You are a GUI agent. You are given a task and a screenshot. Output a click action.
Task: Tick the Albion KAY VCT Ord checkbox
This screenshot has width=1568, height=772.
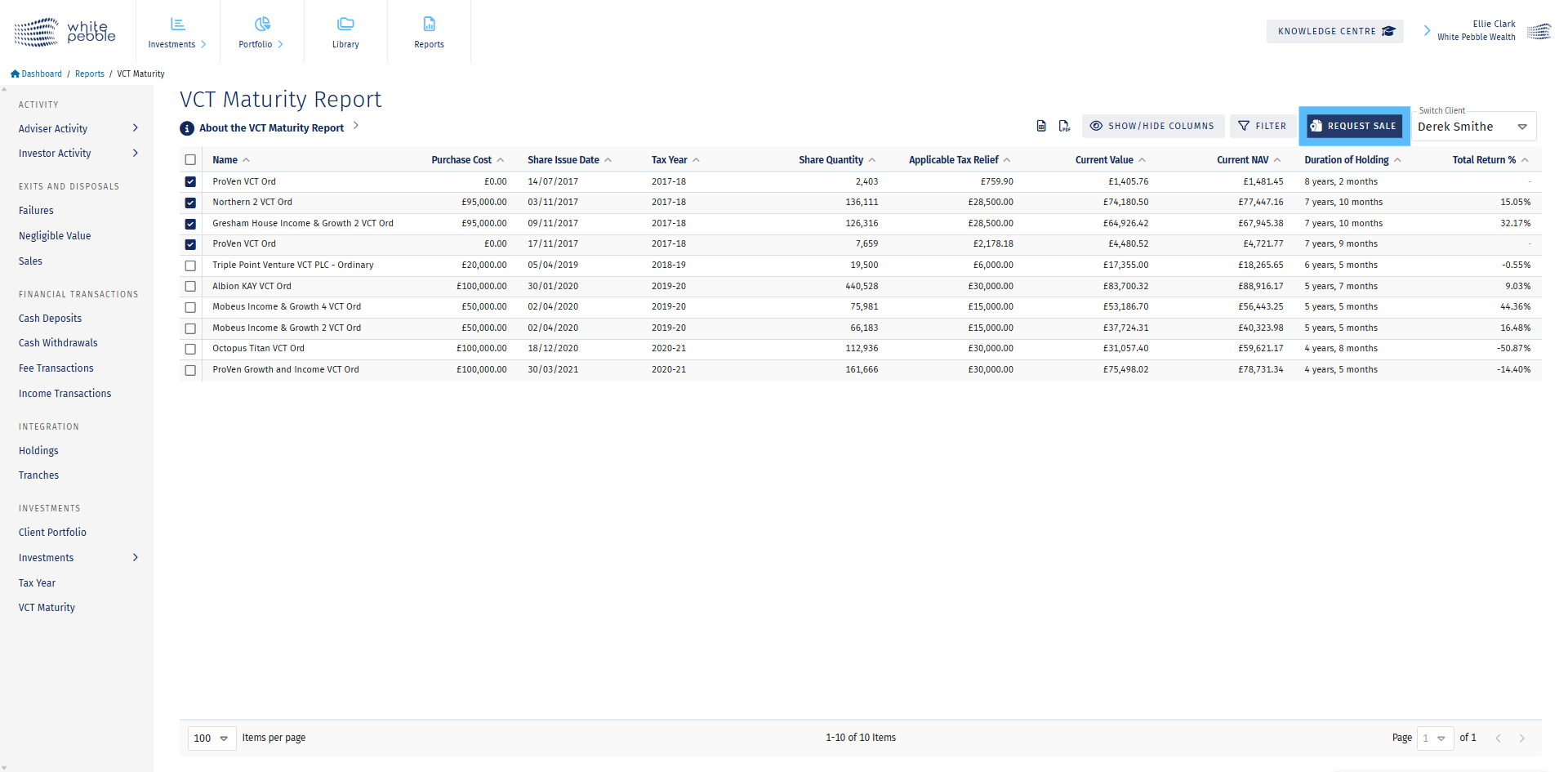coord(190,287)
